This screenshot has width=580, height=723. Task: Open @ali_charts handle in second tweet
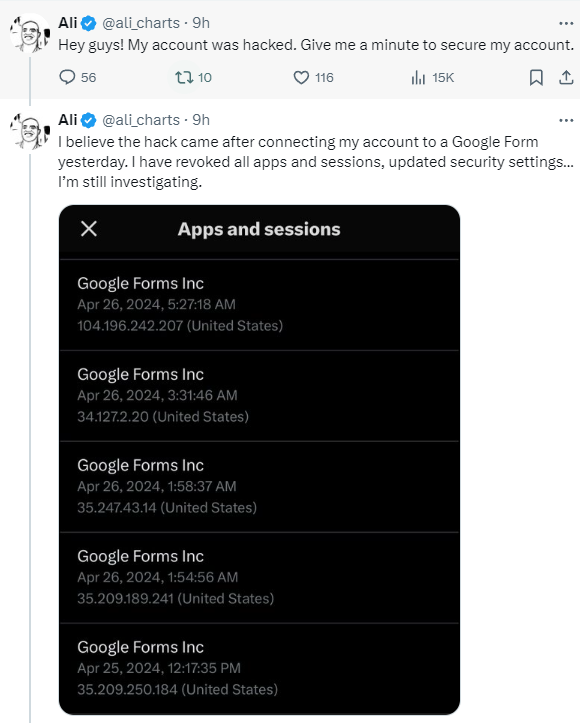pyautogui.click(x=141, y=120)
